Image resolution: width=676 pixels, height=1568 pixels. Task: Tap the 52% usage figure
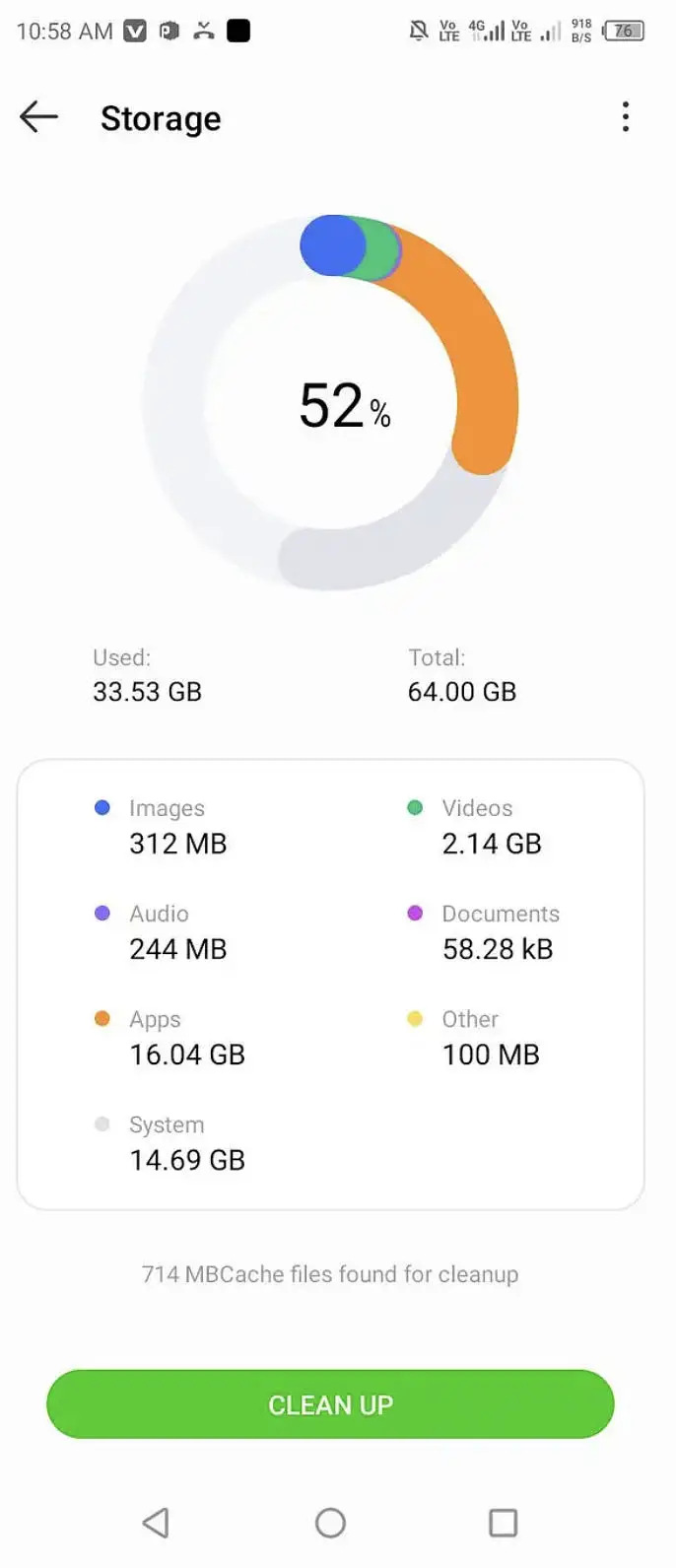(x=344, y=406)
